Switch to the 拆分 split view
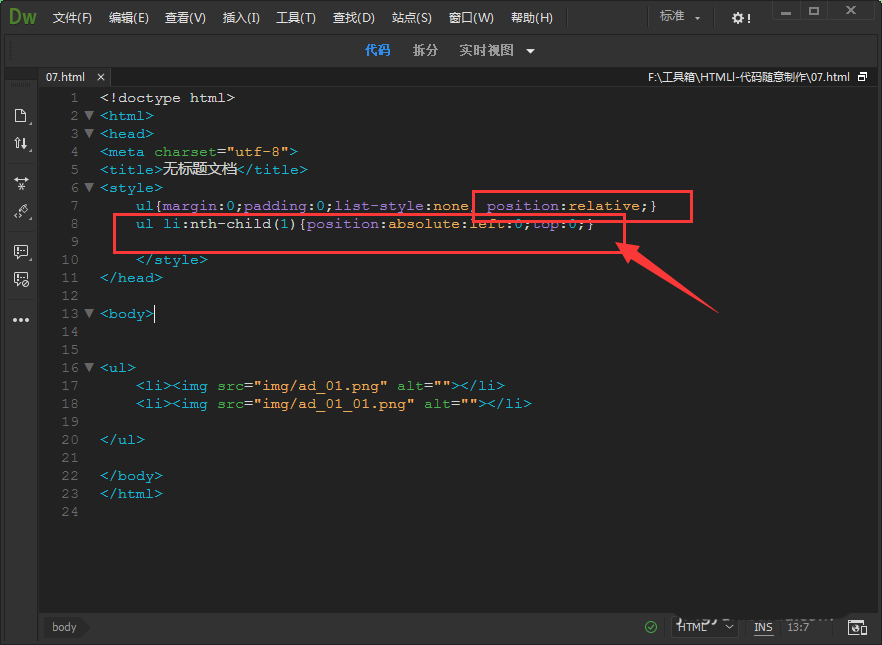This screenshot has height=645, width=882. click(425, 50)
